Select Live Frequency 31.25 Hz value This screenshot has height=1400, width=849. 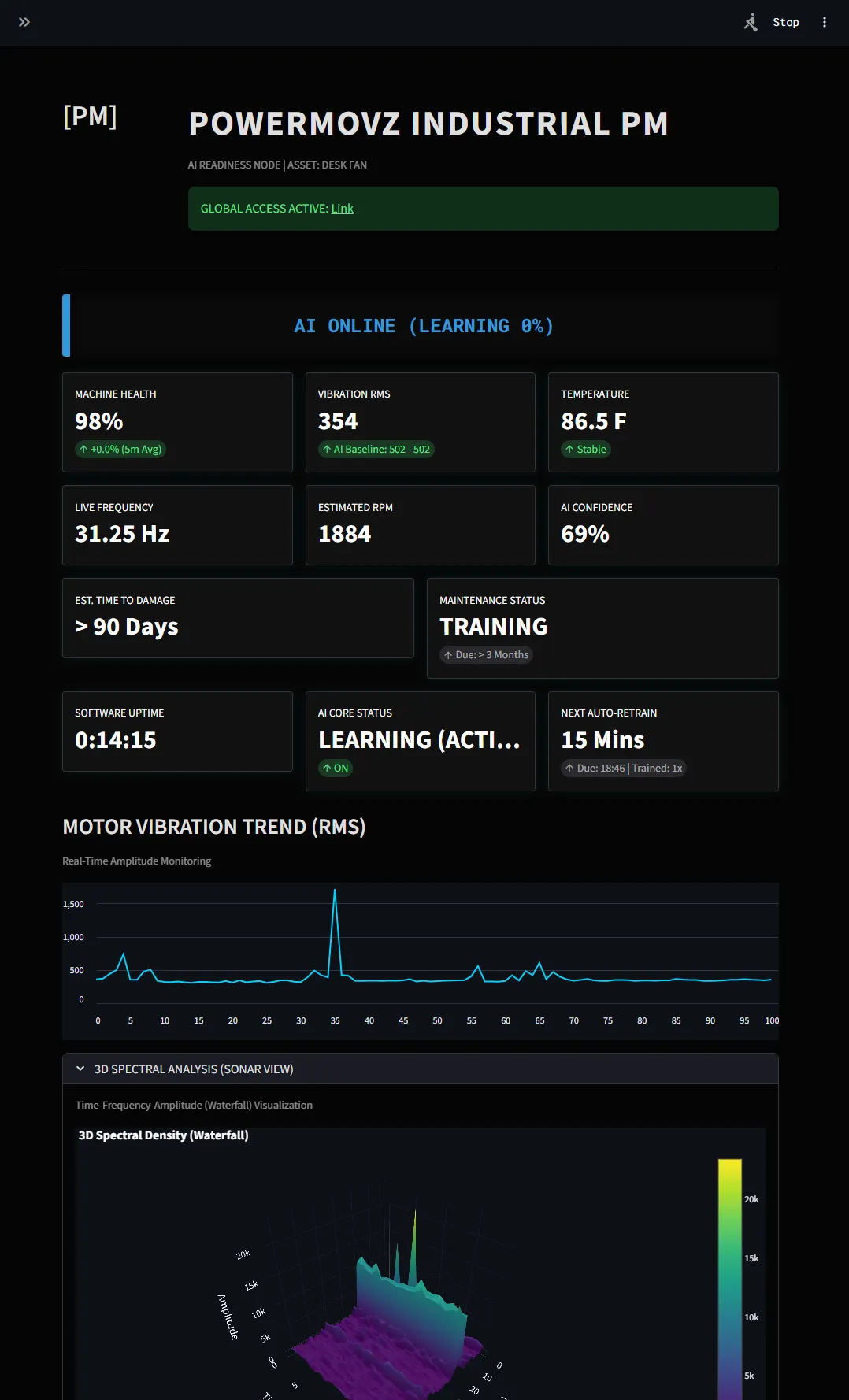[122, 534]
